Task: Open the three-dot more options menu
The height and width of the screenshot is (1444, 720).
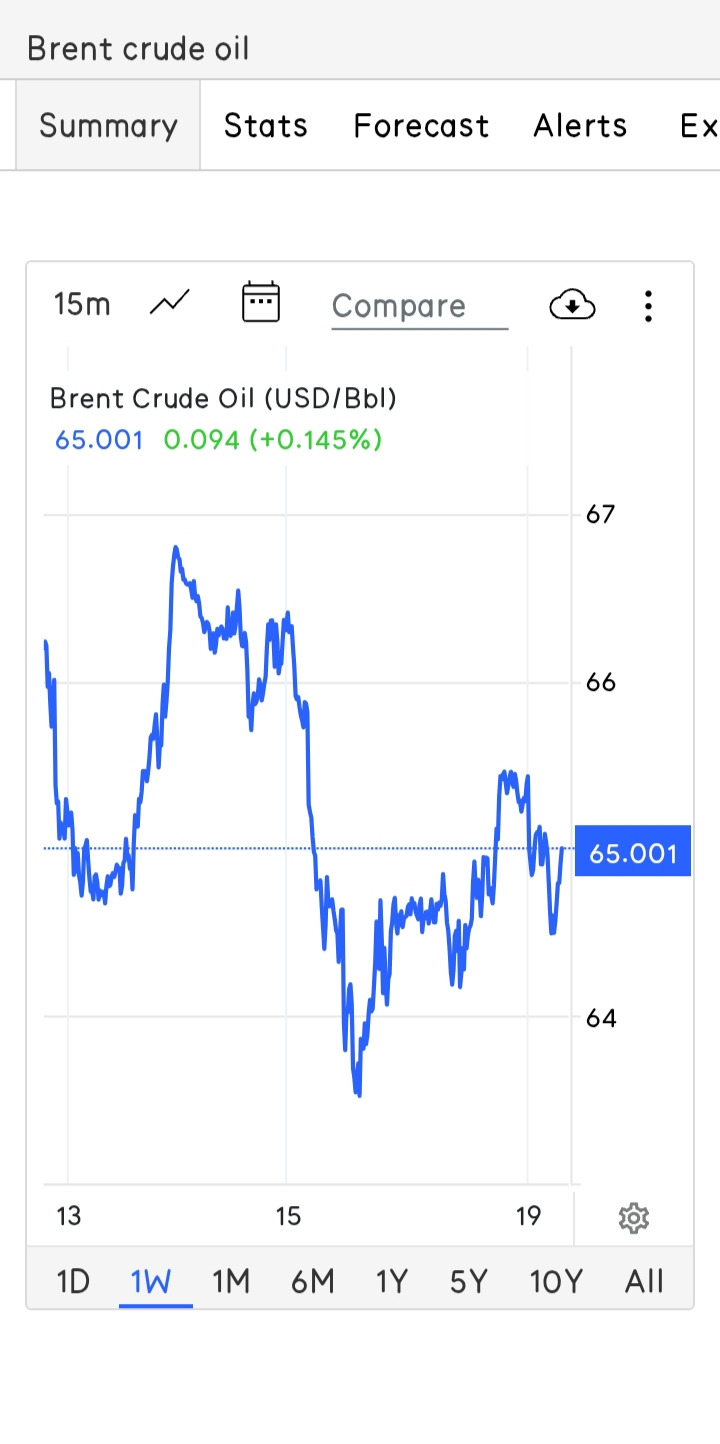Action: pos(648,306)
